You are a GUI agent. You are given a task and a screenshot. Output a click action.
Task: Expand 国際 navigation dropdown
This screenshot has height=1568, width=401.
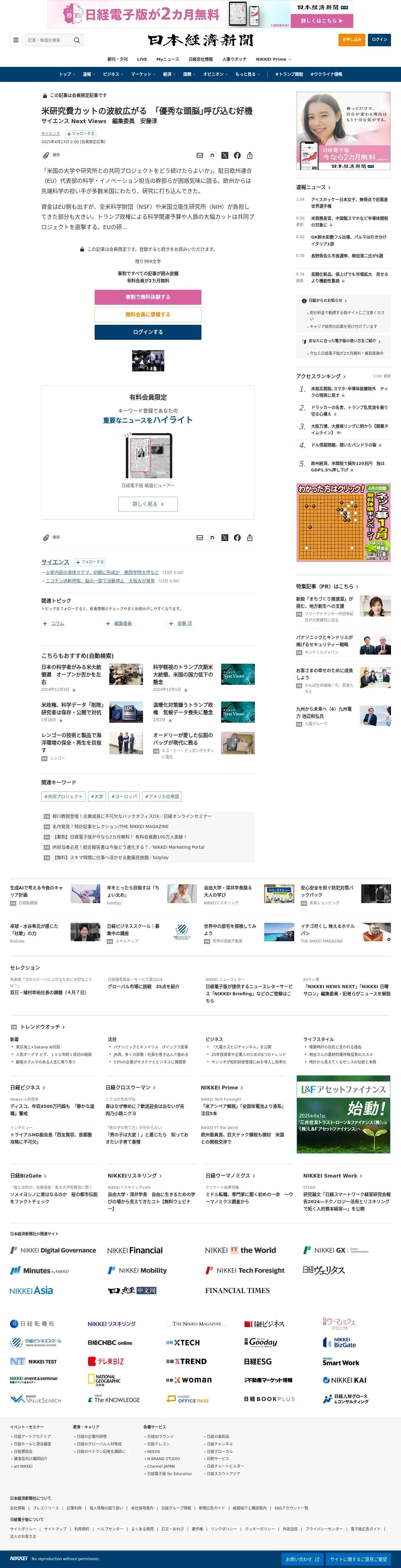tap(189, 74)
